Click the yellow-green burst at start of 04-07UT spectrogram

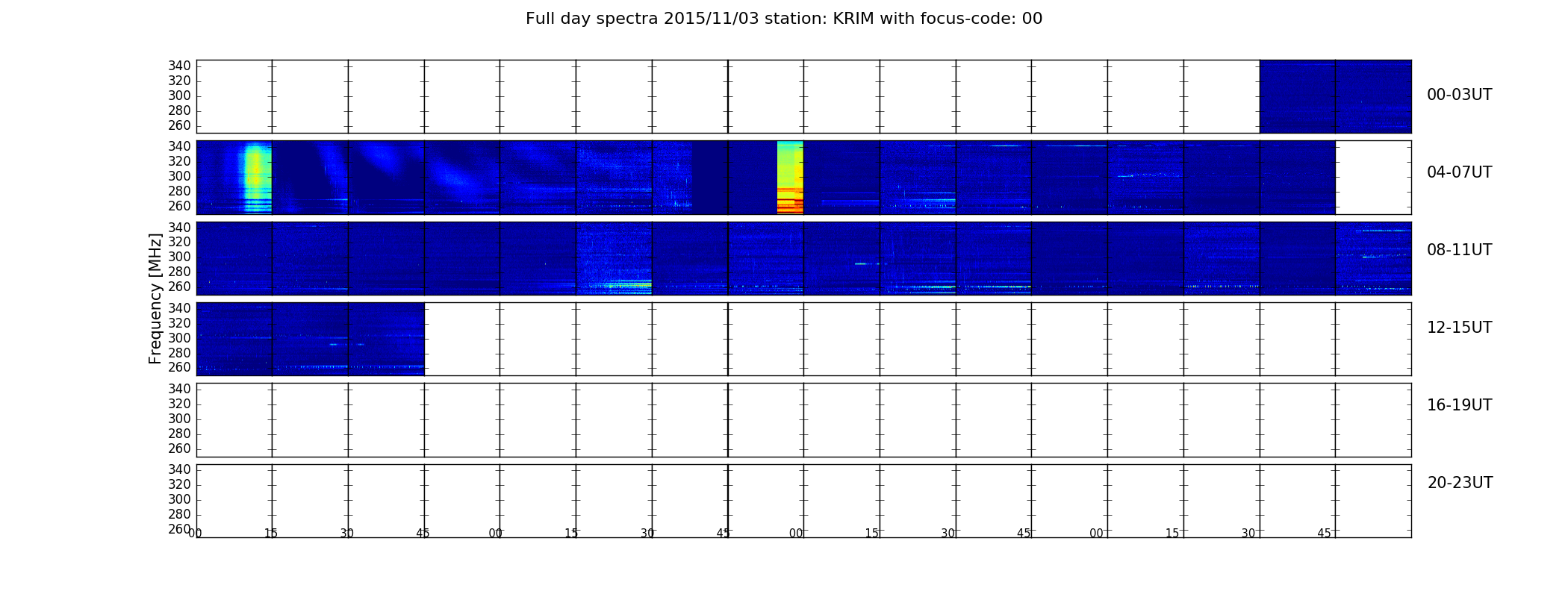tap(256, 178)
